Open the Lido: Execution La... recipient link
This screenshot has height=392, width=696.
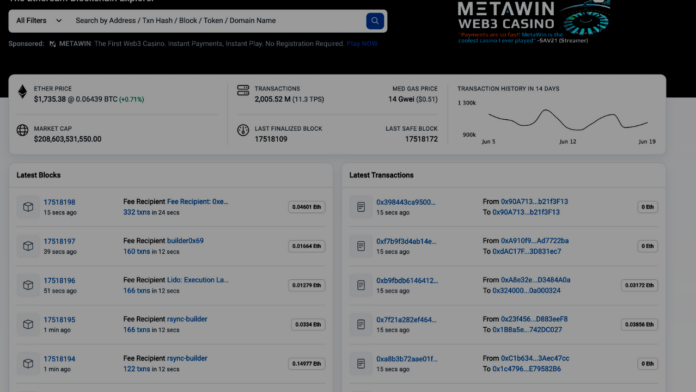point(198,280)
